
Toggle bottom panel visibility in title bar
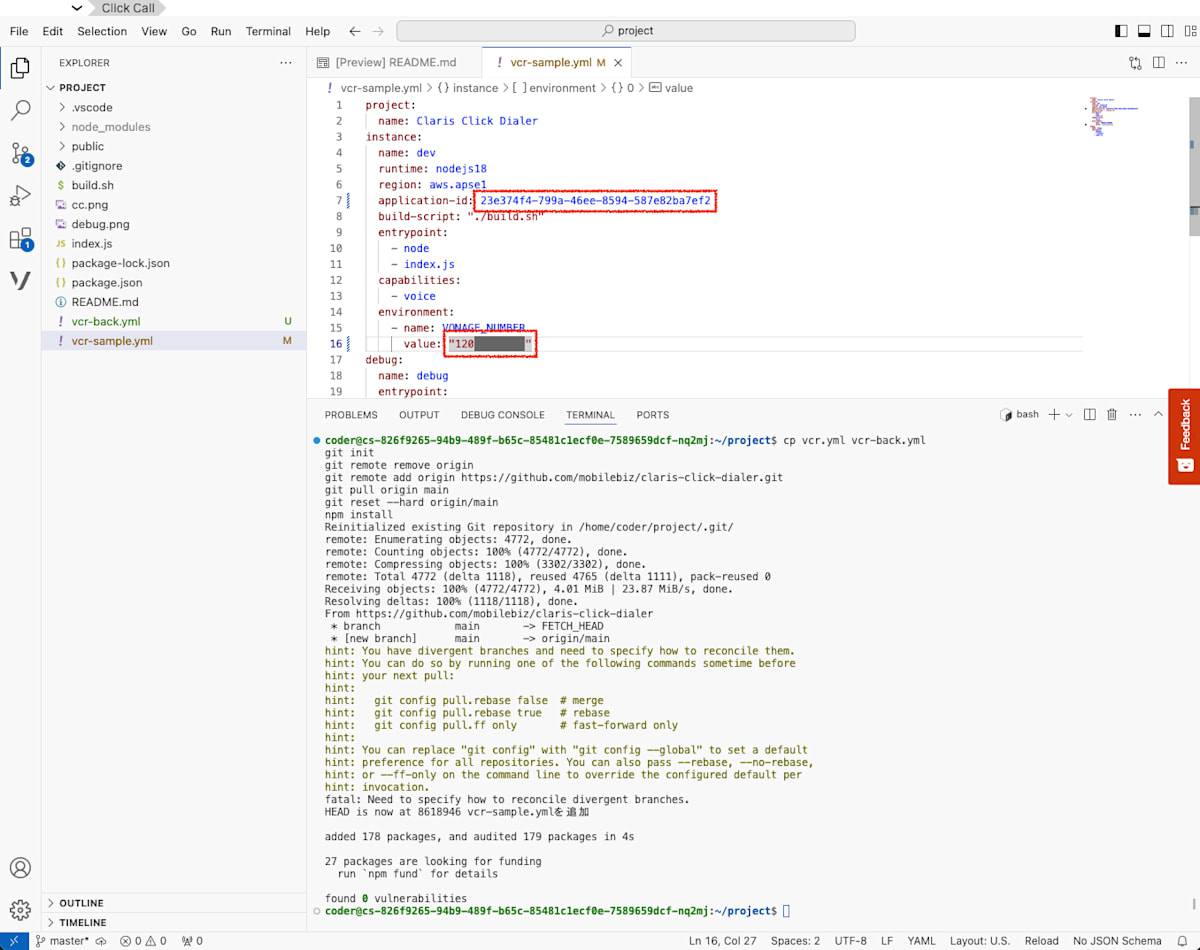(x=1144, y=31)
